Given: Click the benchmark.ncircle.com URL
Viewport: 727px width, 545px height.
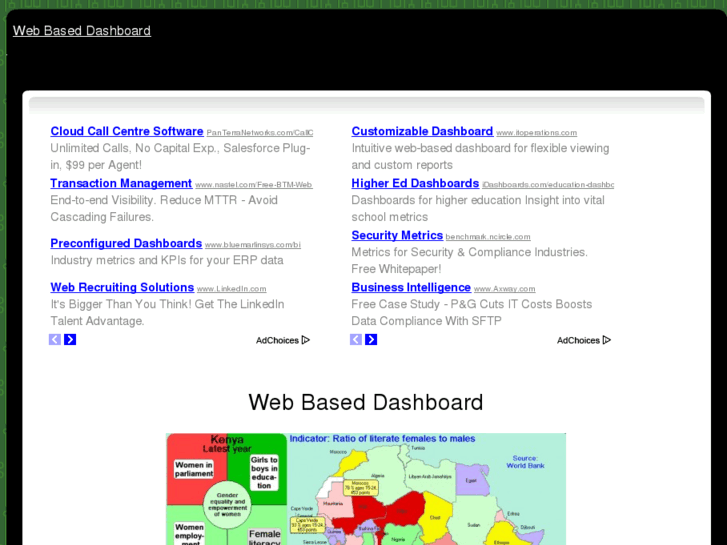Looking at the screenshot, I should pos(488,237).
